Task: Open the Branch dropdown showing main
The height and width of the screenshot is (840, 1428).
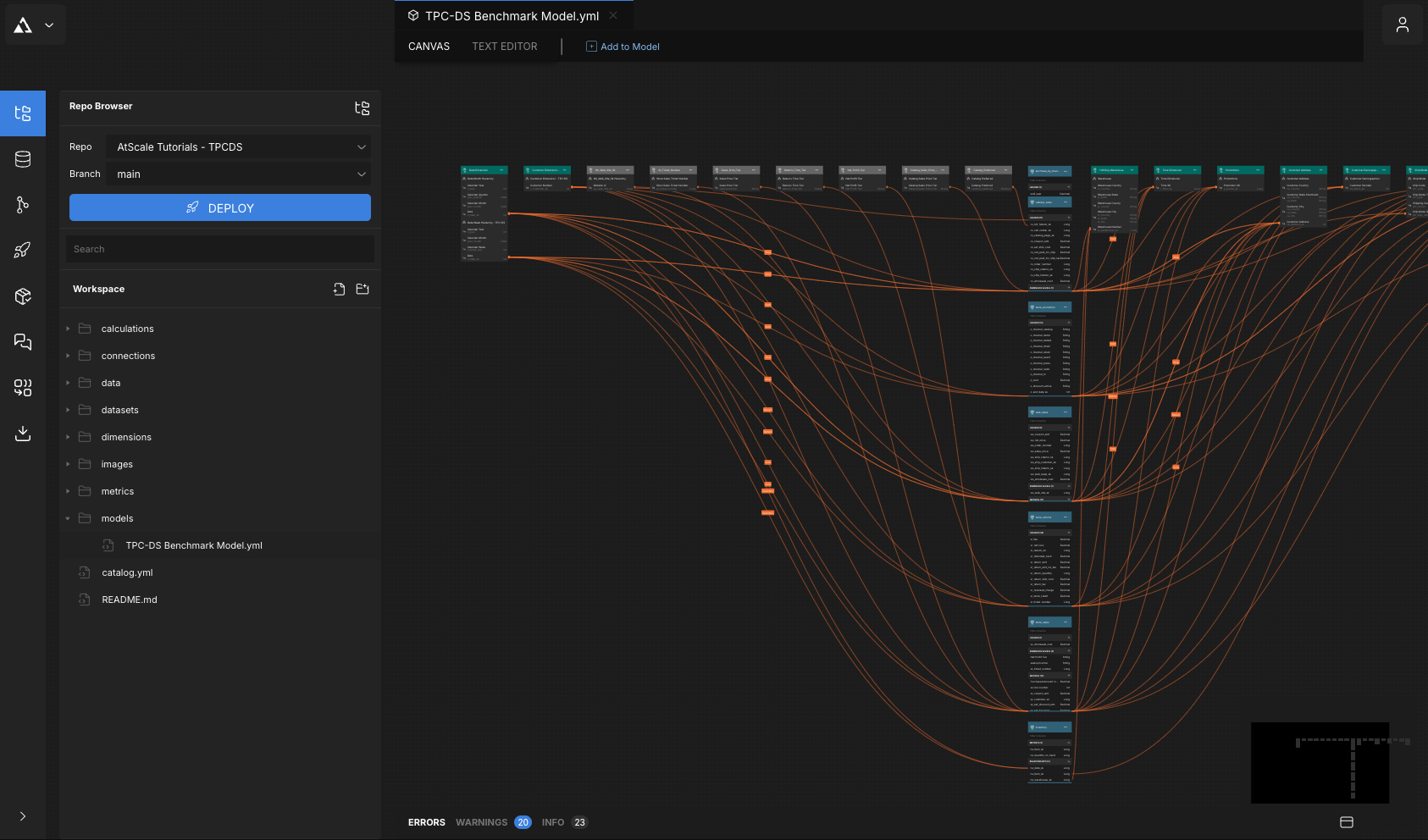Action: tap(239, 174)
